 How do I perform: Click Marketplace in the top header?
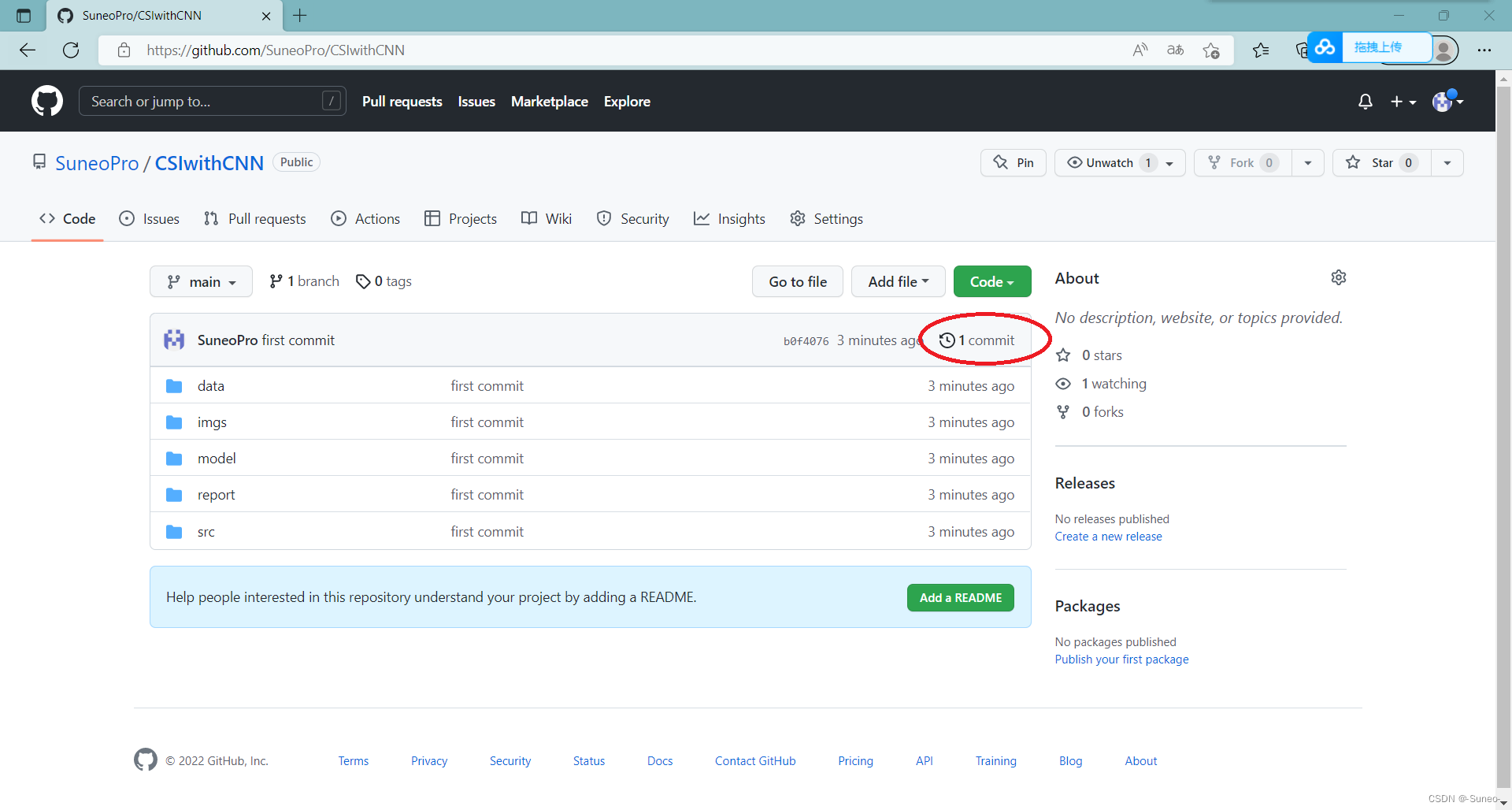(550, 102)
